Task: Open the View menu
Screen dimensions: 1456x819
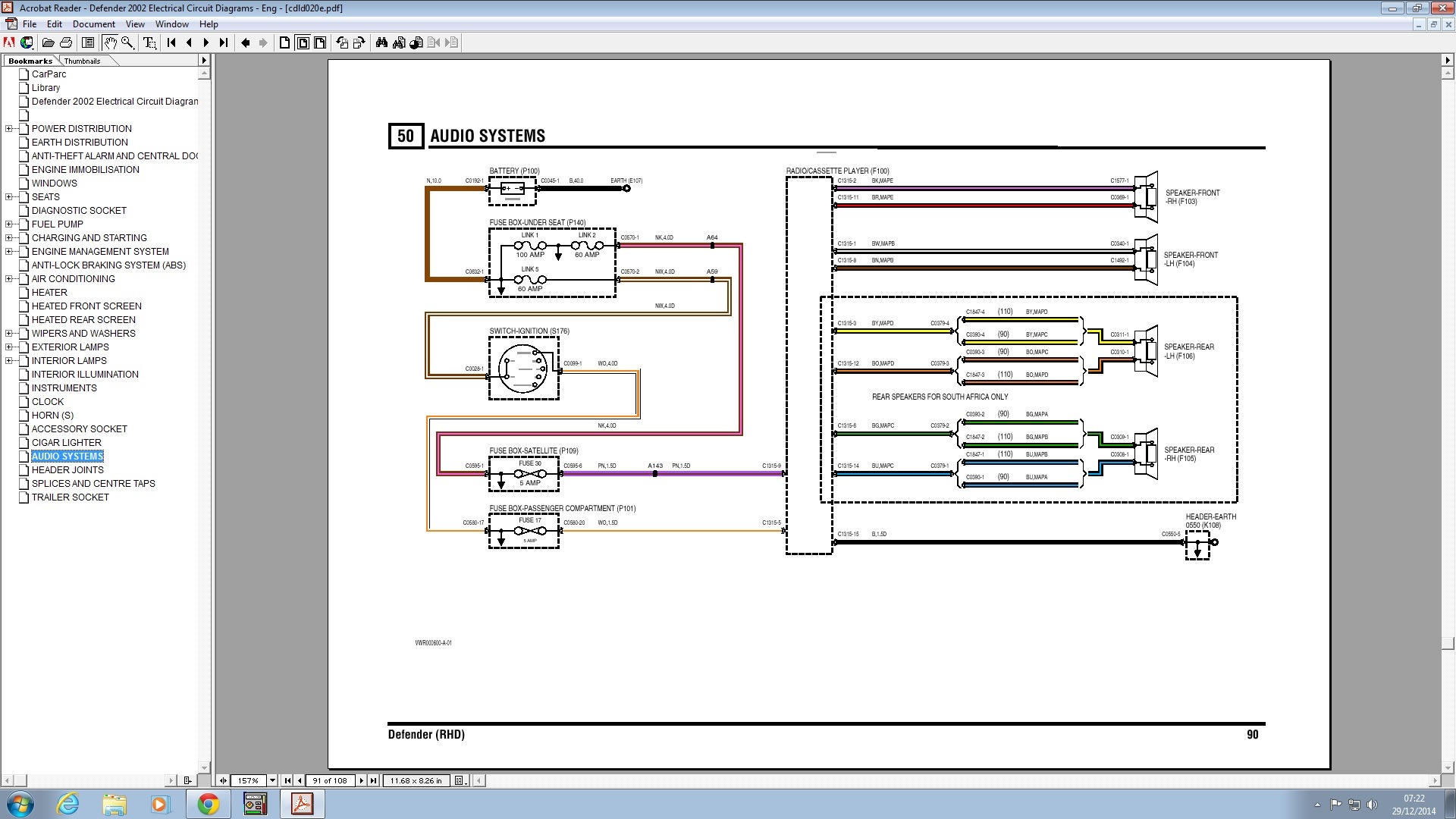Action: 135,24
